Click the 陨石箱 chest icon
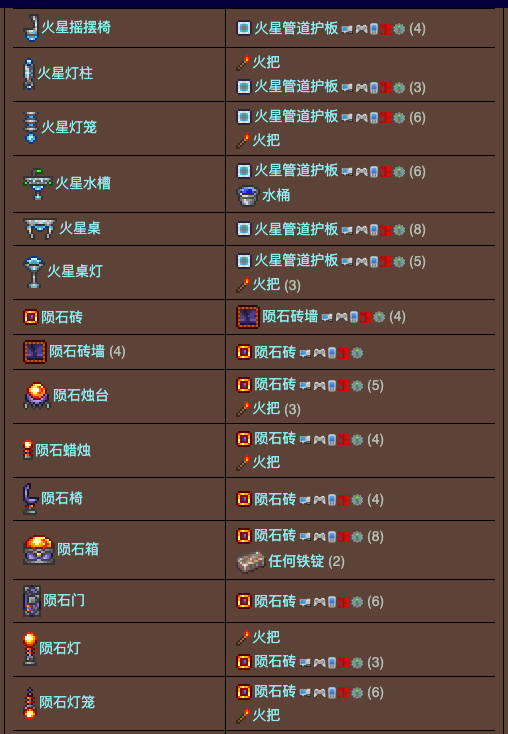The width and height of the screenshot is (508, 734). click(x=39, y=550)
